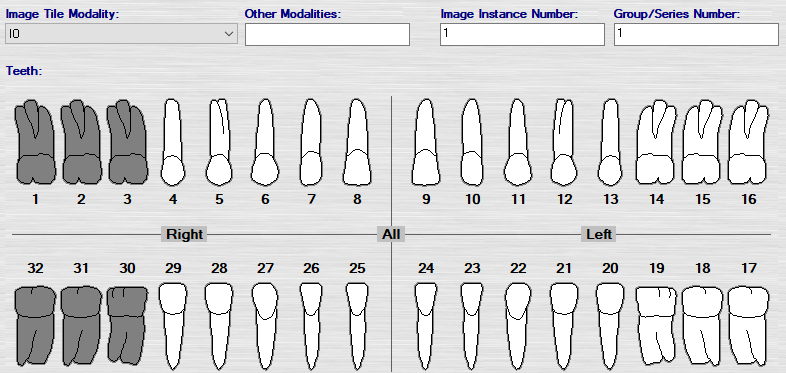Viewport: 786px width, 373px height.
Task: Click the number label 8 under upper incisor
Action: [x=357, y=200]
